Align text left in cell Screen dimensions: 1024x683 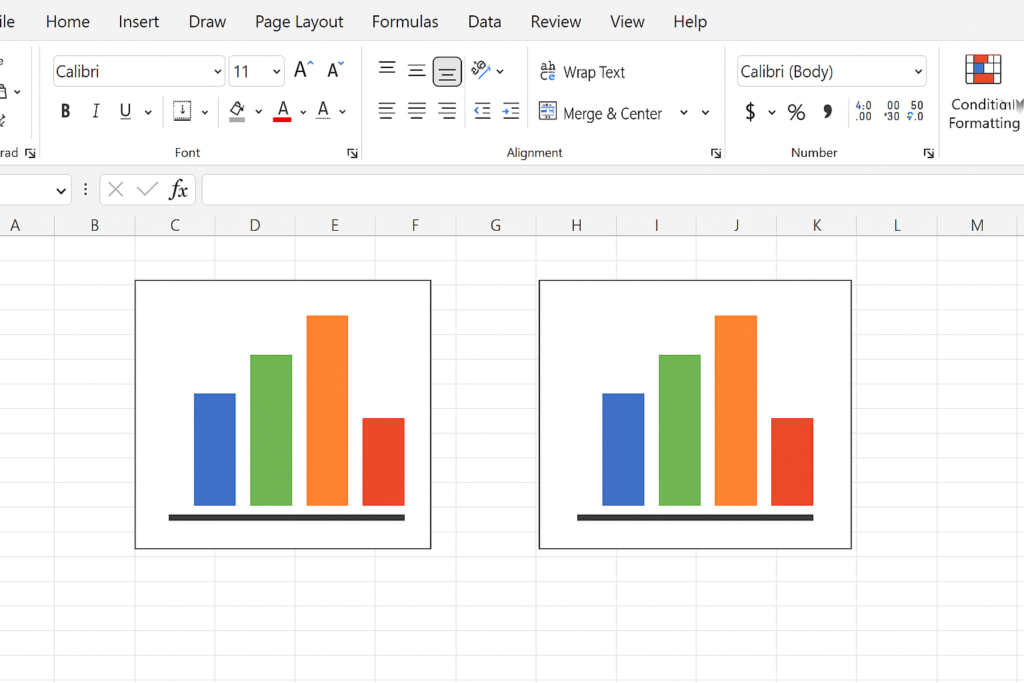(387, 111)
